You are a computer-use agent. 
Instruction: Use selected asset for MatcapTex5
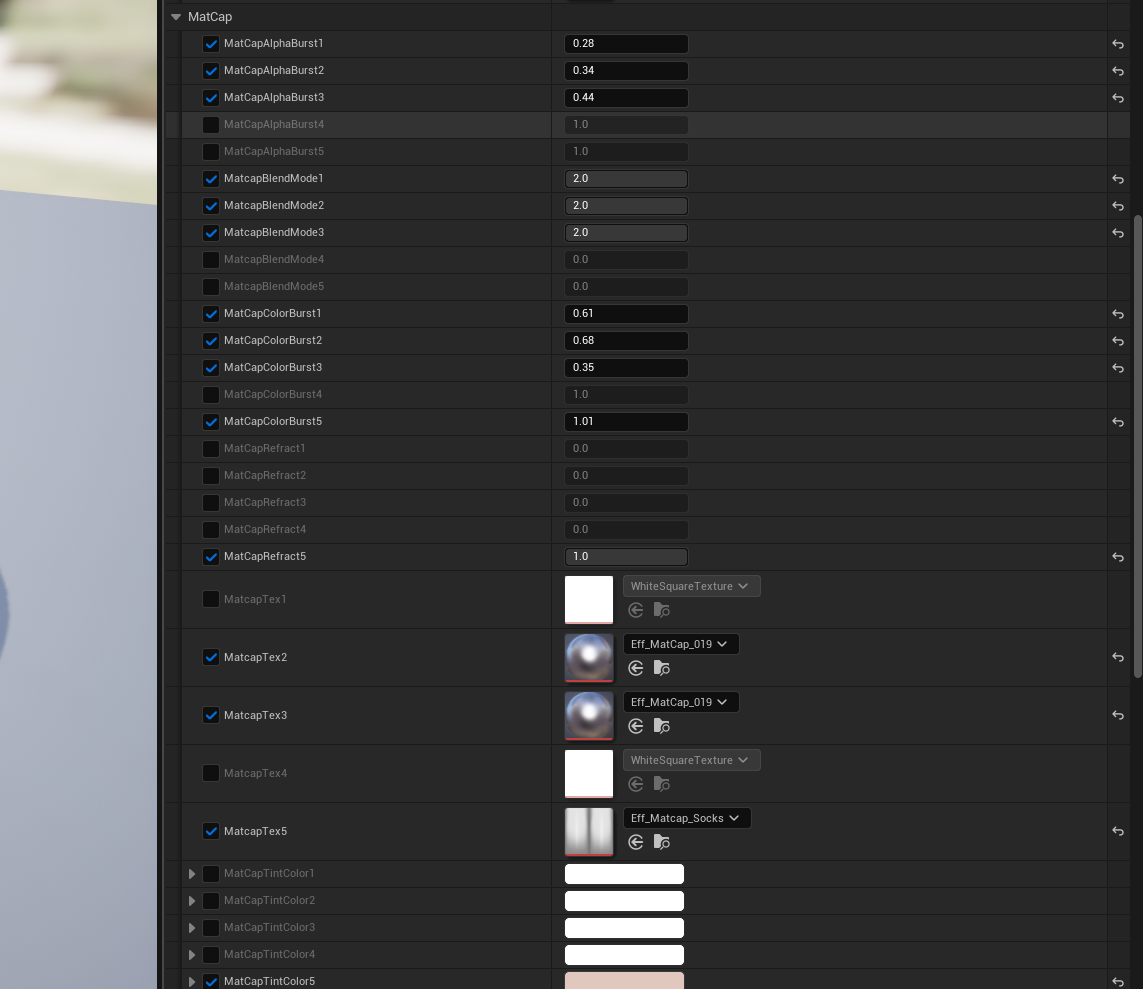tap(635, 842)
